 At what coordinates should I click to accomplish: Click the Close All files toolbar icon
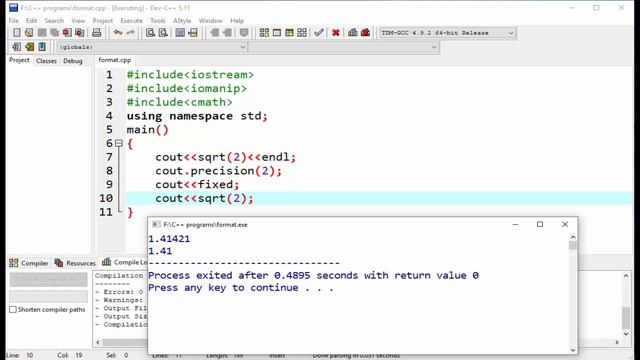(x=80, y=33)
